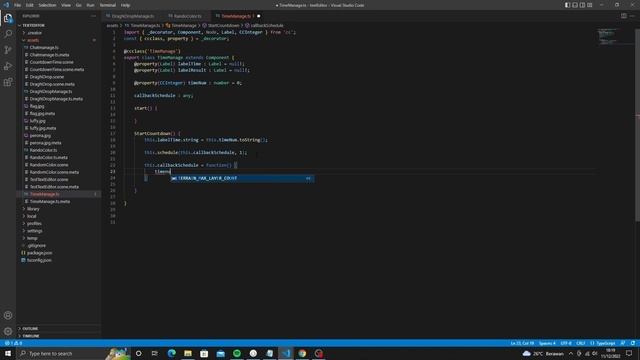Open Windows Start menu
This screenshot has height=360, width=640.
(8, 353)
